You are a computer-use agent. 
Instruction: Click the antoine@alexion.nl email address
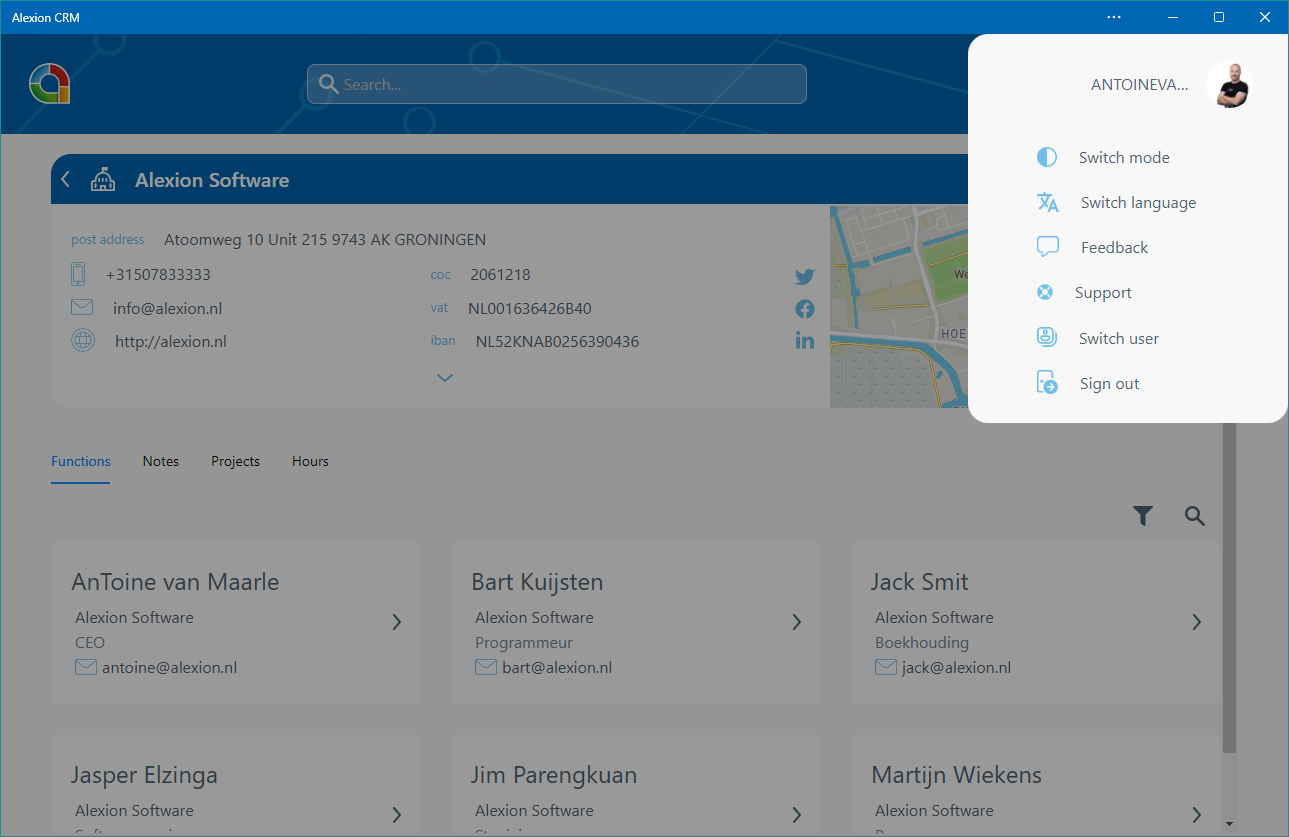point(169,667)
